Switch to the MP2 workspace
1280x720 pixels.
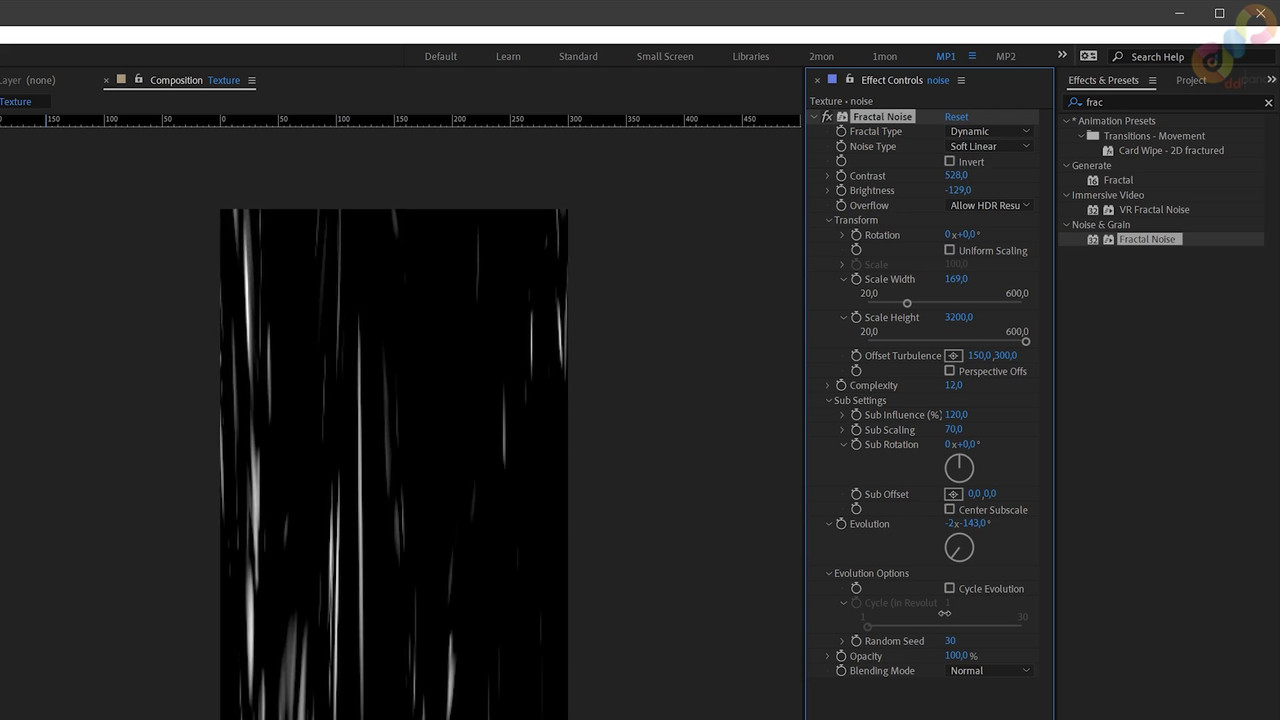[1006, 57]
